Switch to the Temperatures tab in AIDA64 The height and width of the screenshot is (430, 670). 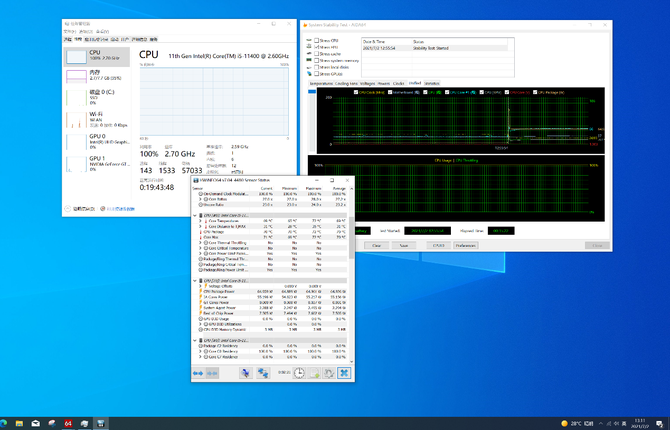[322, 83]
